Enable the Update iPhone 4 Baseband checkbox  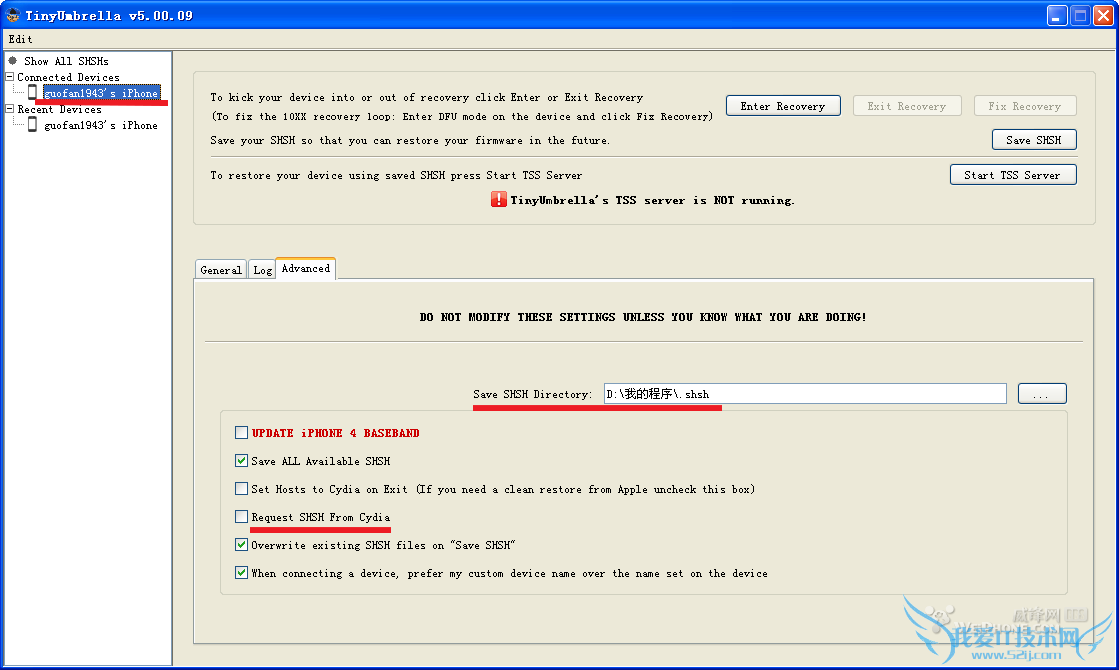pyautogui.click(x=241, y=432)
